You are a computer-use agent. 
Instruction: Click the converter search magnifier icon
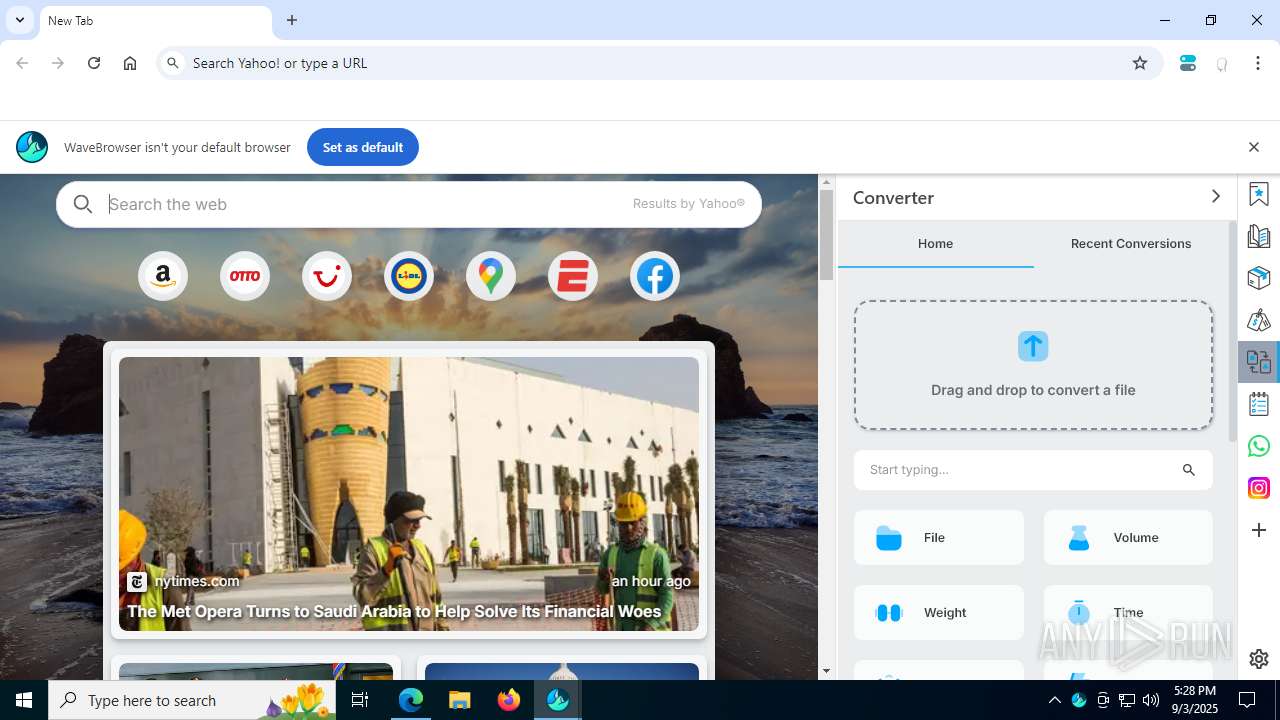click(1189, 470)
